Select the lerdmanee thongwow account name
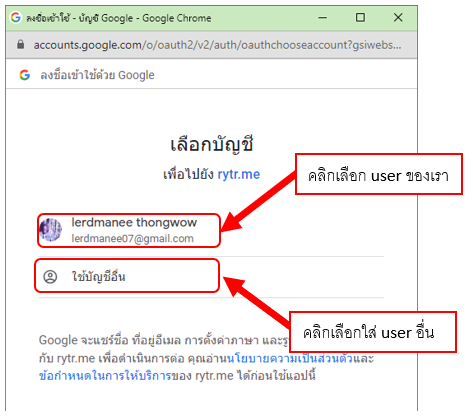 [x=134, y=222]
